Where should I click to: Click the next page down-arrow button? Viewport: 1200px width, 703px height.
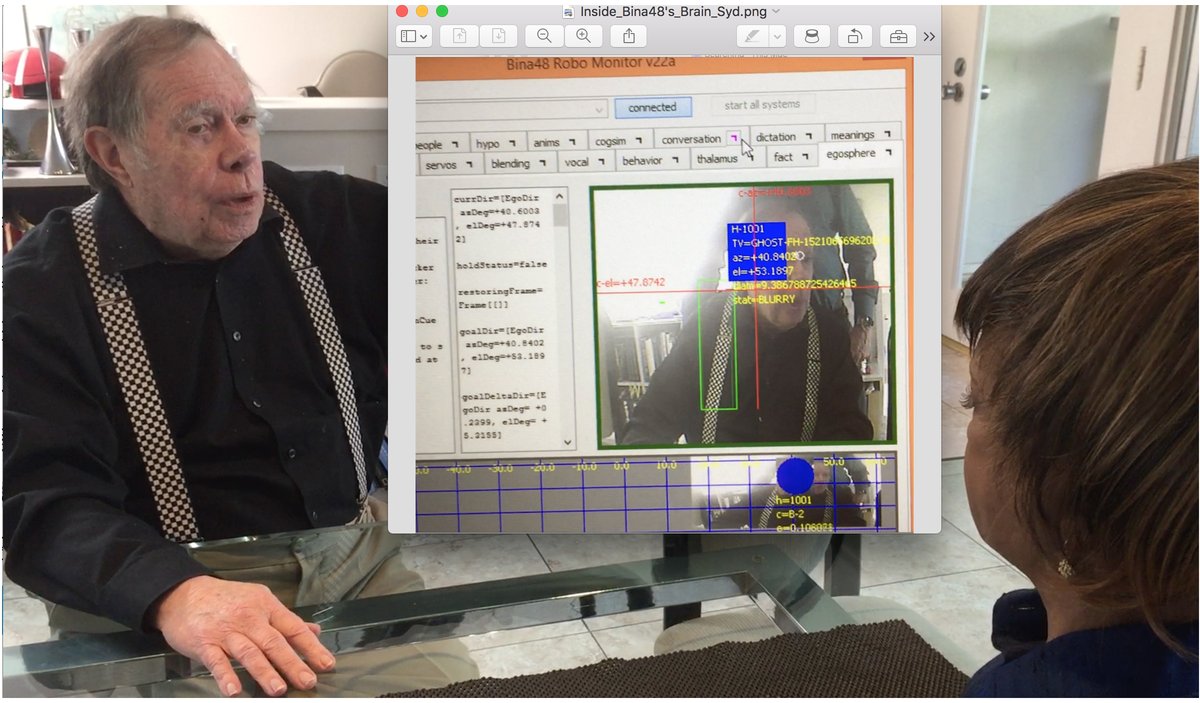pyautogui.click(x=498, y=36)
